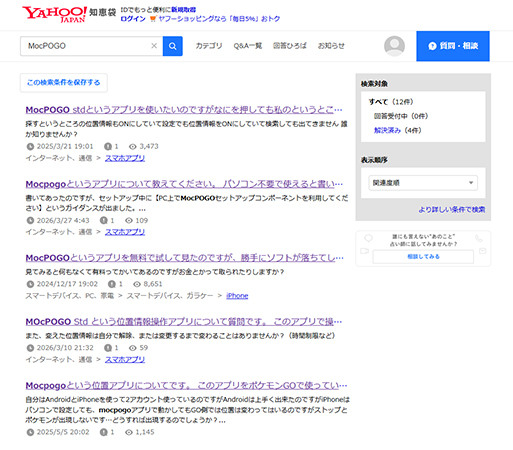This screenshot has height=450, width=513.
Task: Click the clock icon next to 2024/12/17 19:02
Action: [x=30, y=284]
